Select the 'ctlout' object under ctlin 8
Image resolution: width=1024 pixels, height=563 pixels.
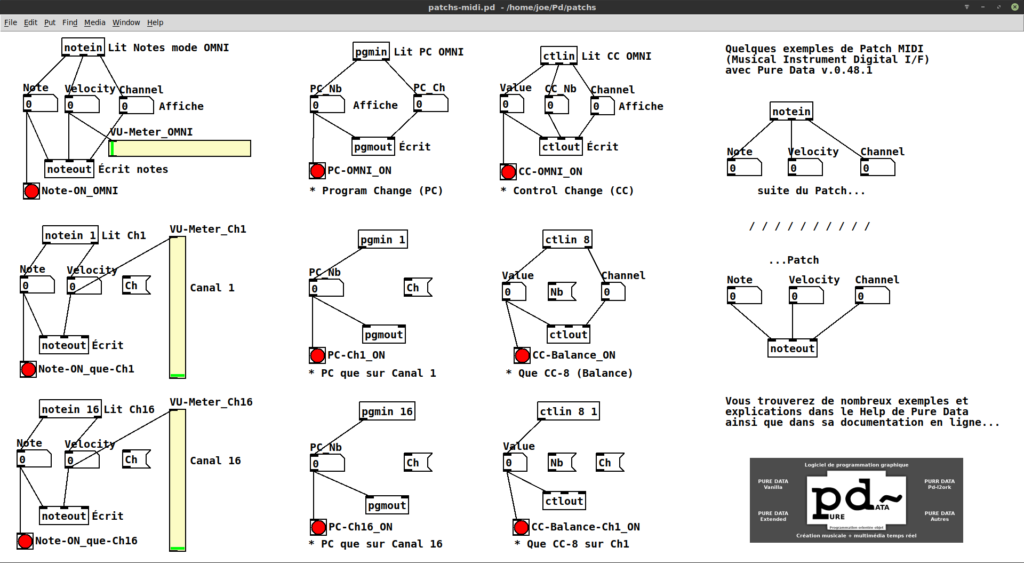568,334
